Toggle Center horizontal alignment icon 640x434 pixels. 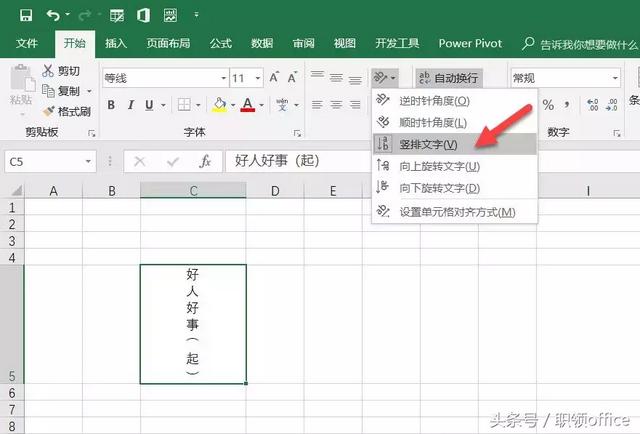pos(336,105)
